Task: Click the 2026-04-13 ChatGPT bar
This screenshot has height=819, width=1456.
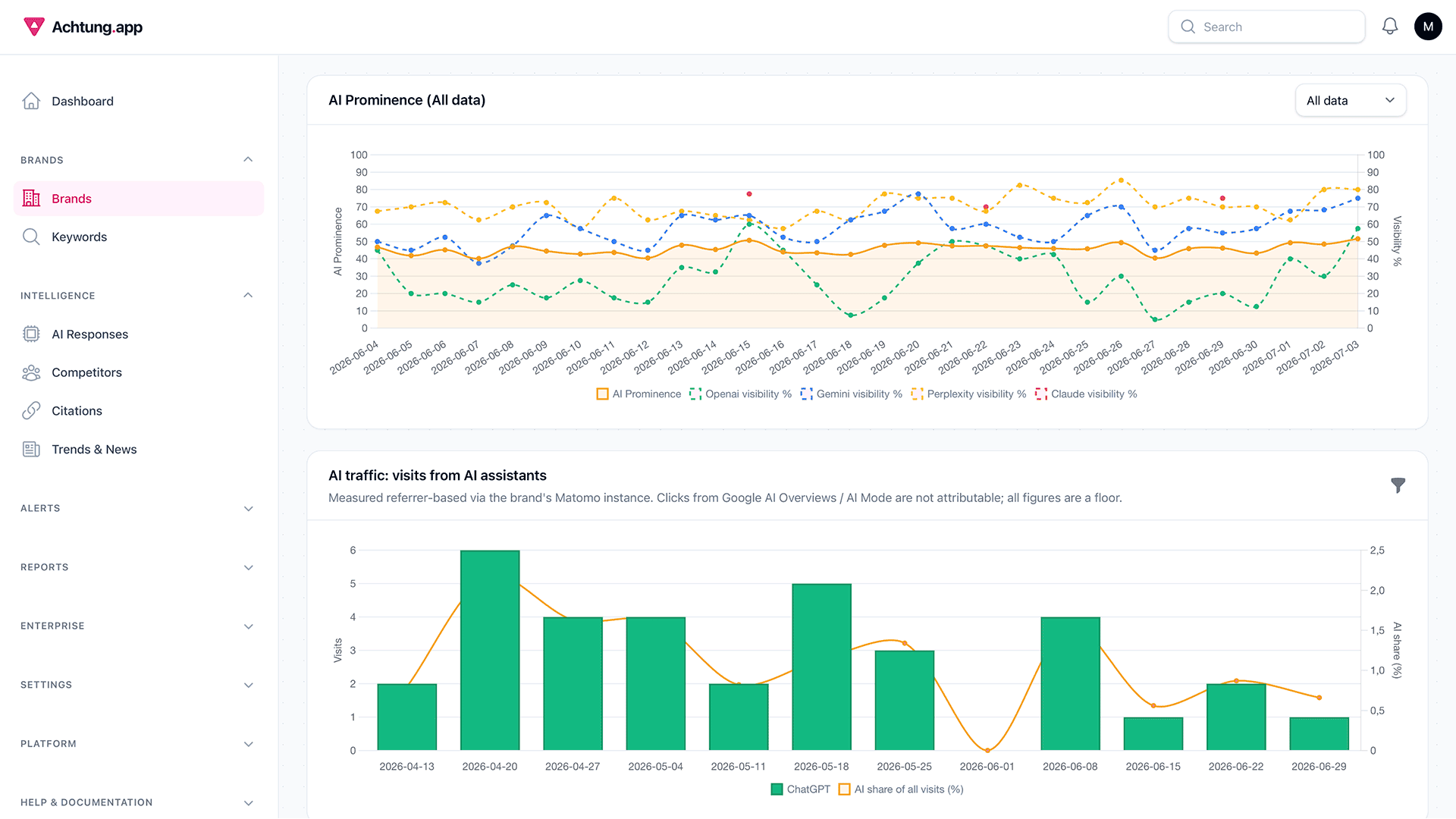Action: [407, 717]
